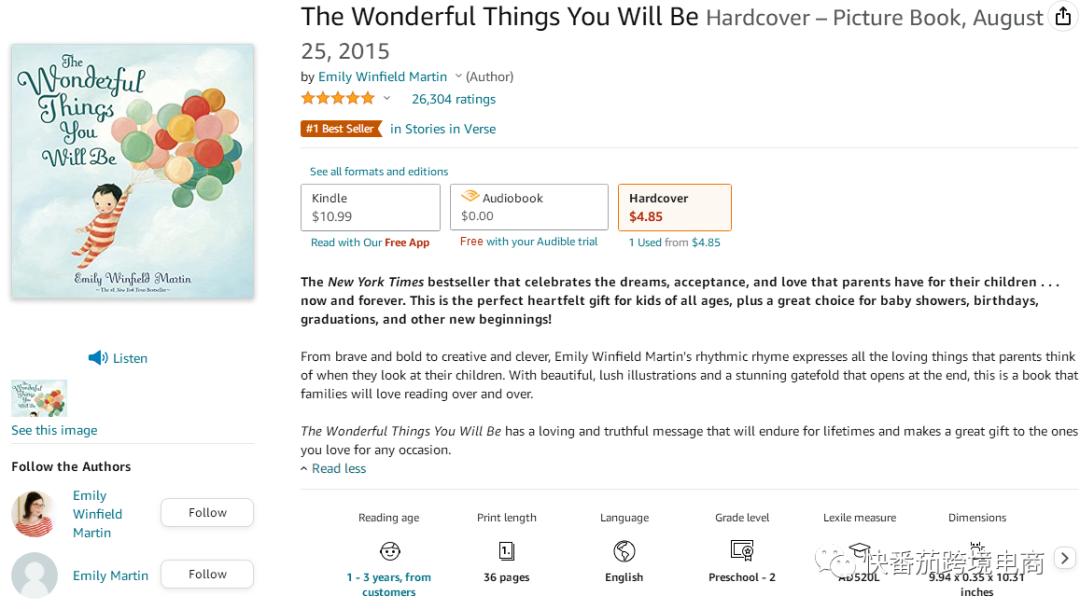Click the Print length page icon
Image resolution: width=1080 pixels, height=610 pixels.
pyautogui.click(x=506, y=551)
